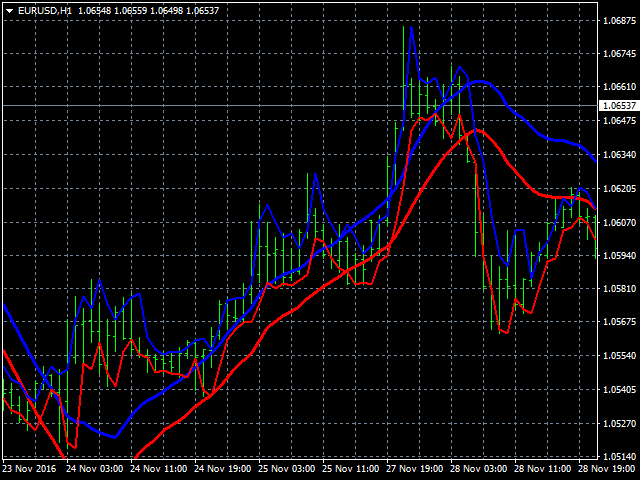Click the 24 Nov 11:00 time label
Viewport: 640px width, 480px height.
tap(158, 468)
